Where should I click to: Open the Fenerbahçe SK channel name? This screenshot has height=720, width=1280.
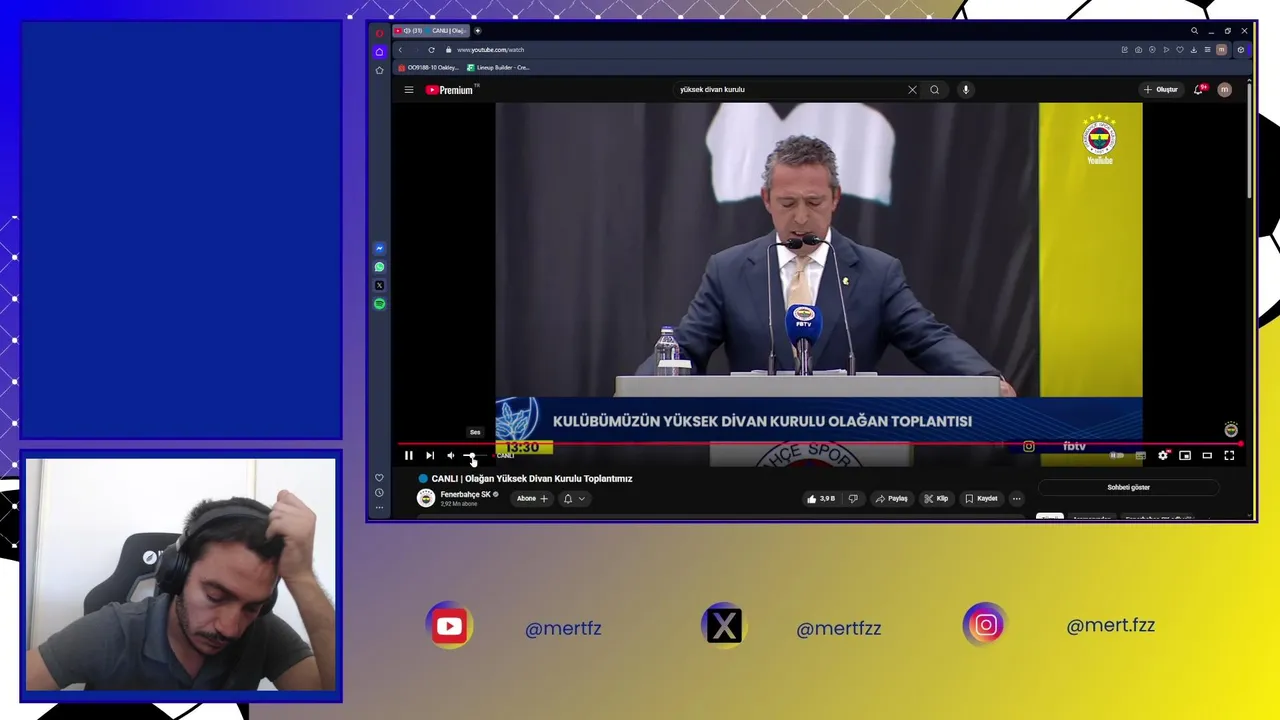(466, 494)
